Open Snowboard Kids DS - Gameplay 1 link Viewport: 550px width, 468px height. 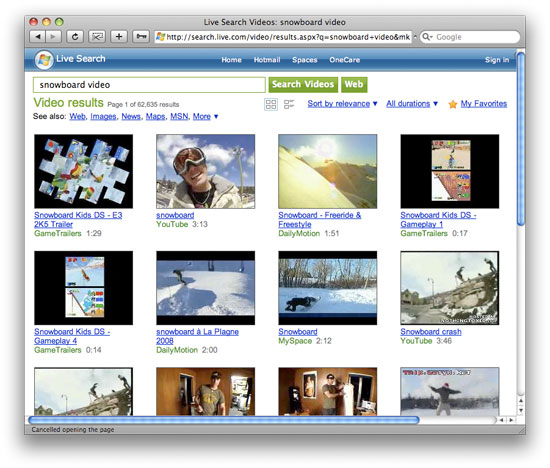[x=438, y=220]
